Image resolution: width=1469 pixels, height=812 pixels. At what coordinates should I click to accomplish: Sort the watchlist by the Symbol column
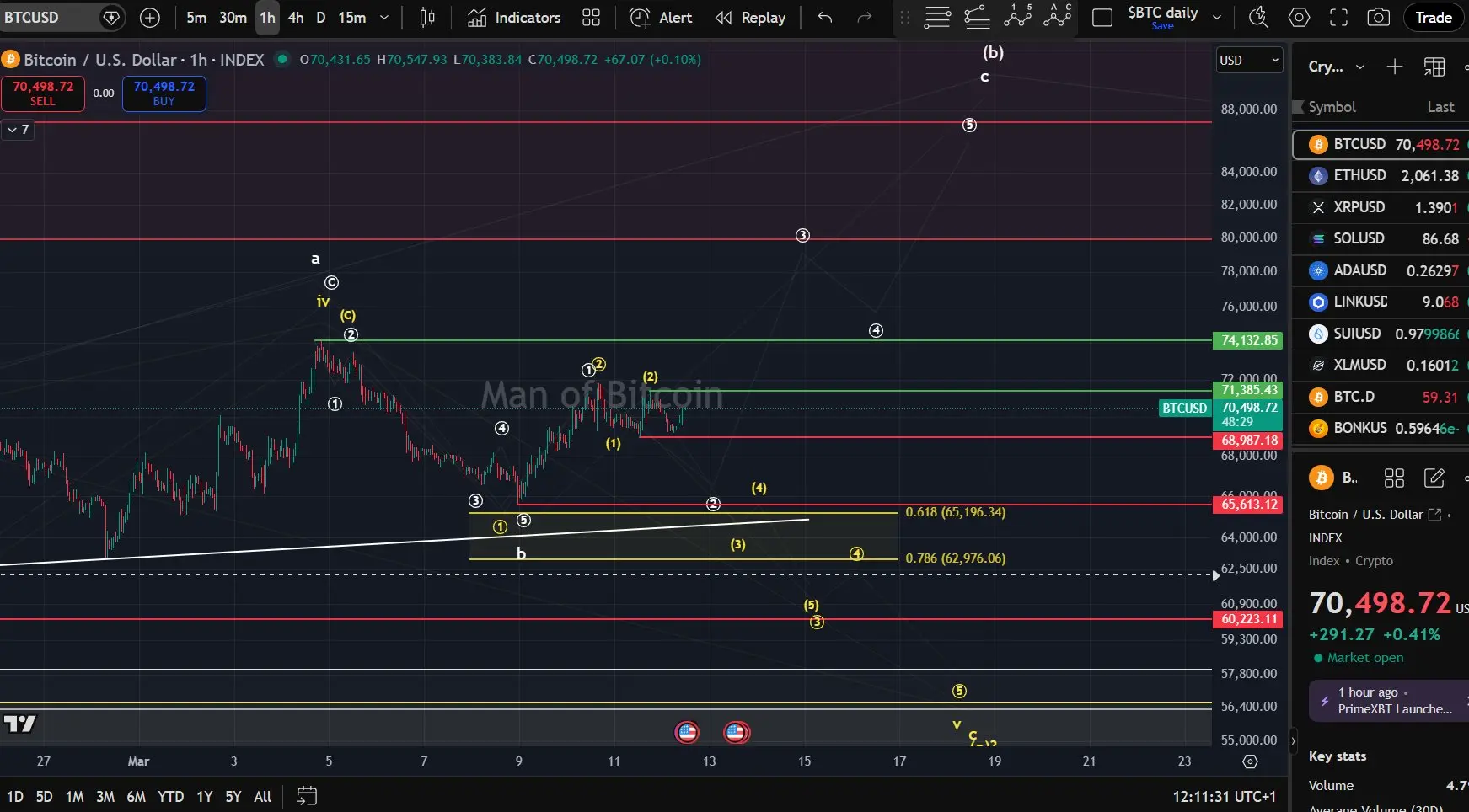pyautogui.click(x=1332, y=107)
